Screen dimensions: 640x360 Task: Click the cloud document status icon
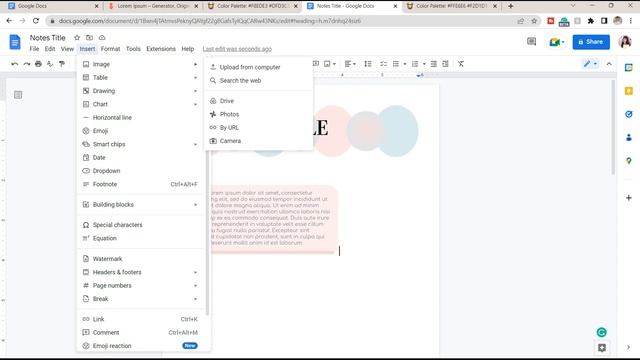[x=102, y=38]
